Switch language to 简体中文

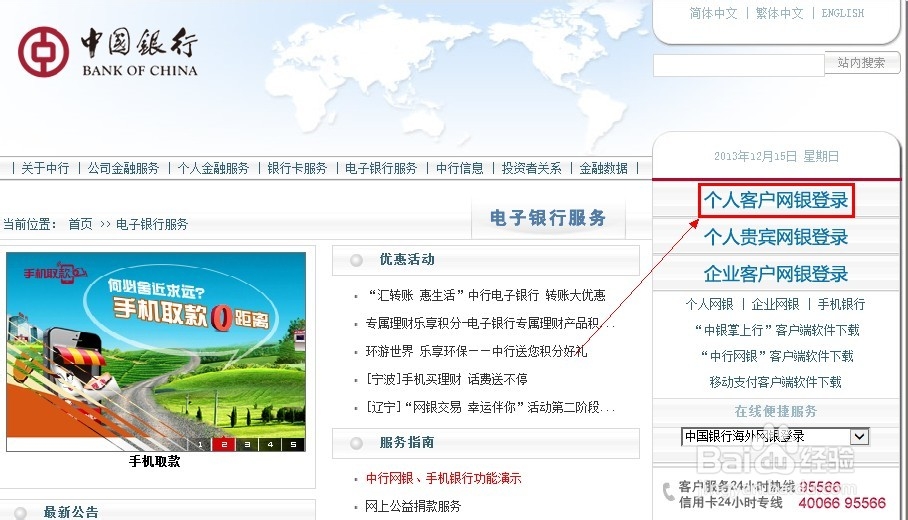[x=713, y=13]
